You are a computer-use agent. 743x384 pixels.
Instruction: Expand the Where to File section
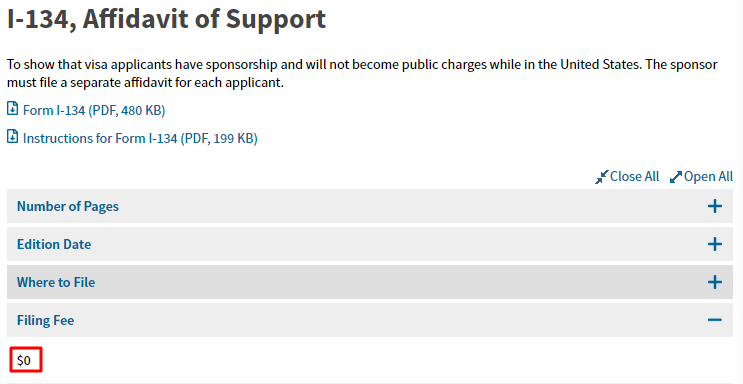coord(370,282)
